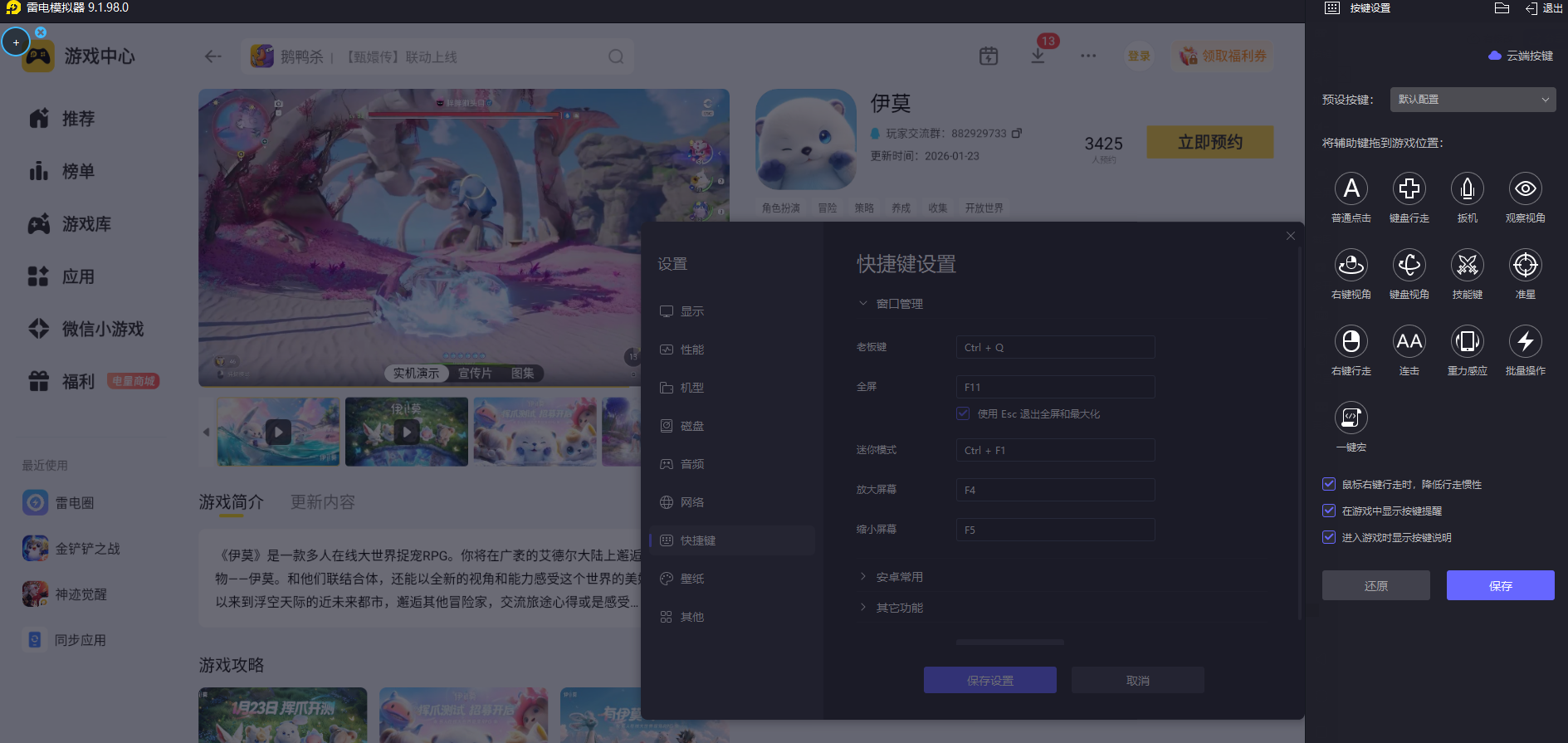
Task: Toggle 进入游戏时显示按键说明 checkbox
Action: click(1329, 537)
